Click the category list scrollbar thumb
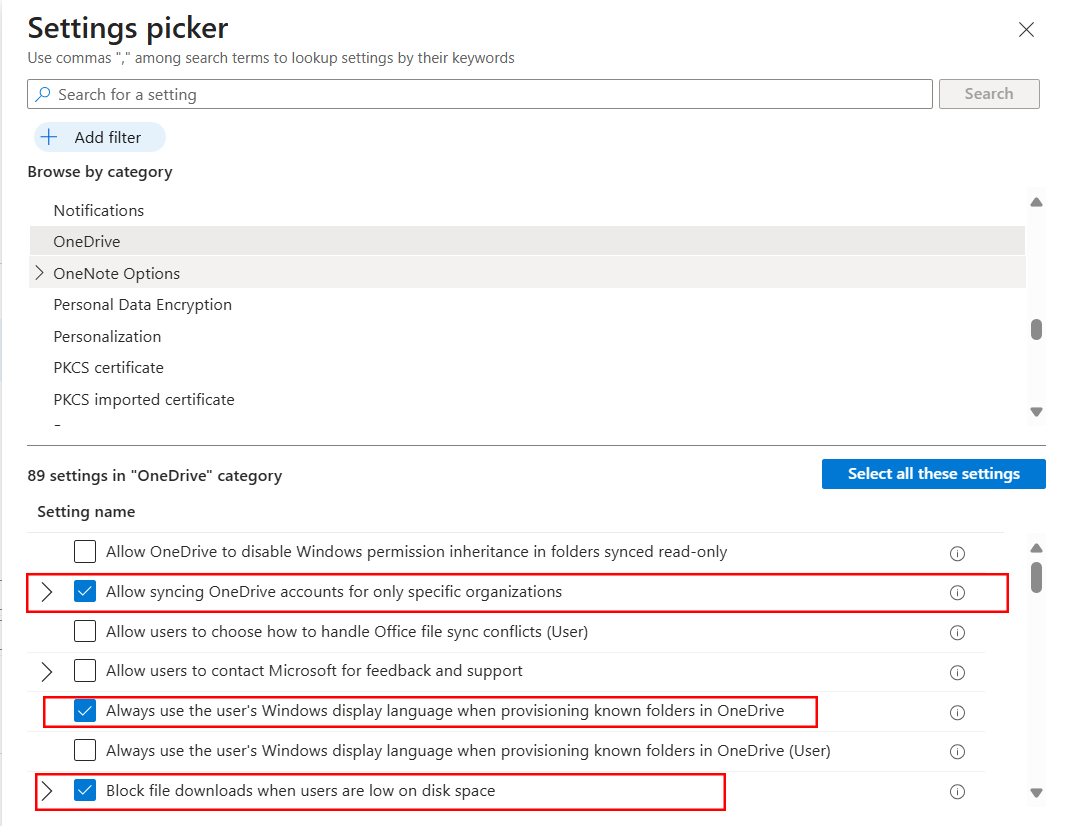This screenshot has width=1070, height=826. pyautogui.click(x=1037, y=329)
